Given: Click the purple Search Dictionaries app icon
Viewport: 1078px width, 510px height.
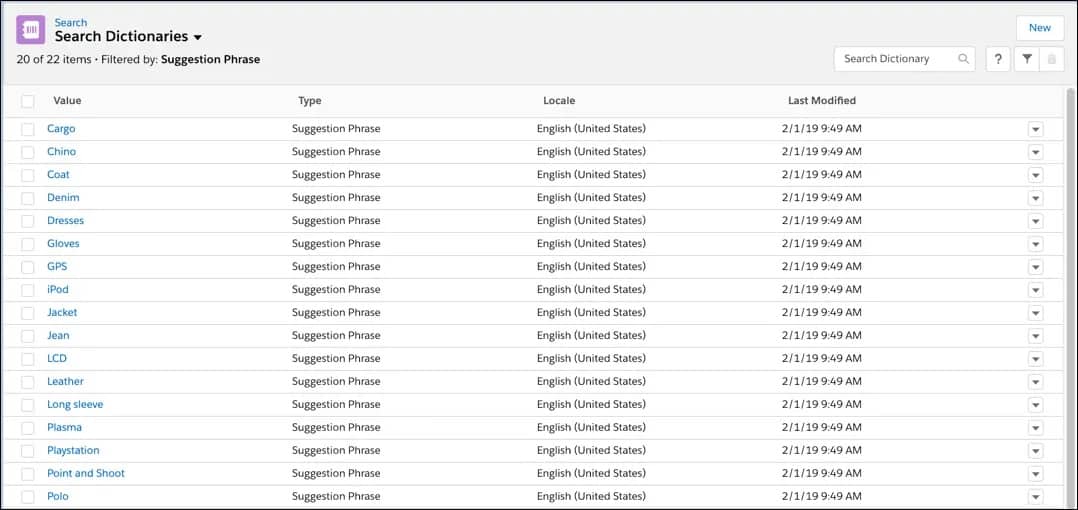Looking at the screenshot, I should point(31,30).
